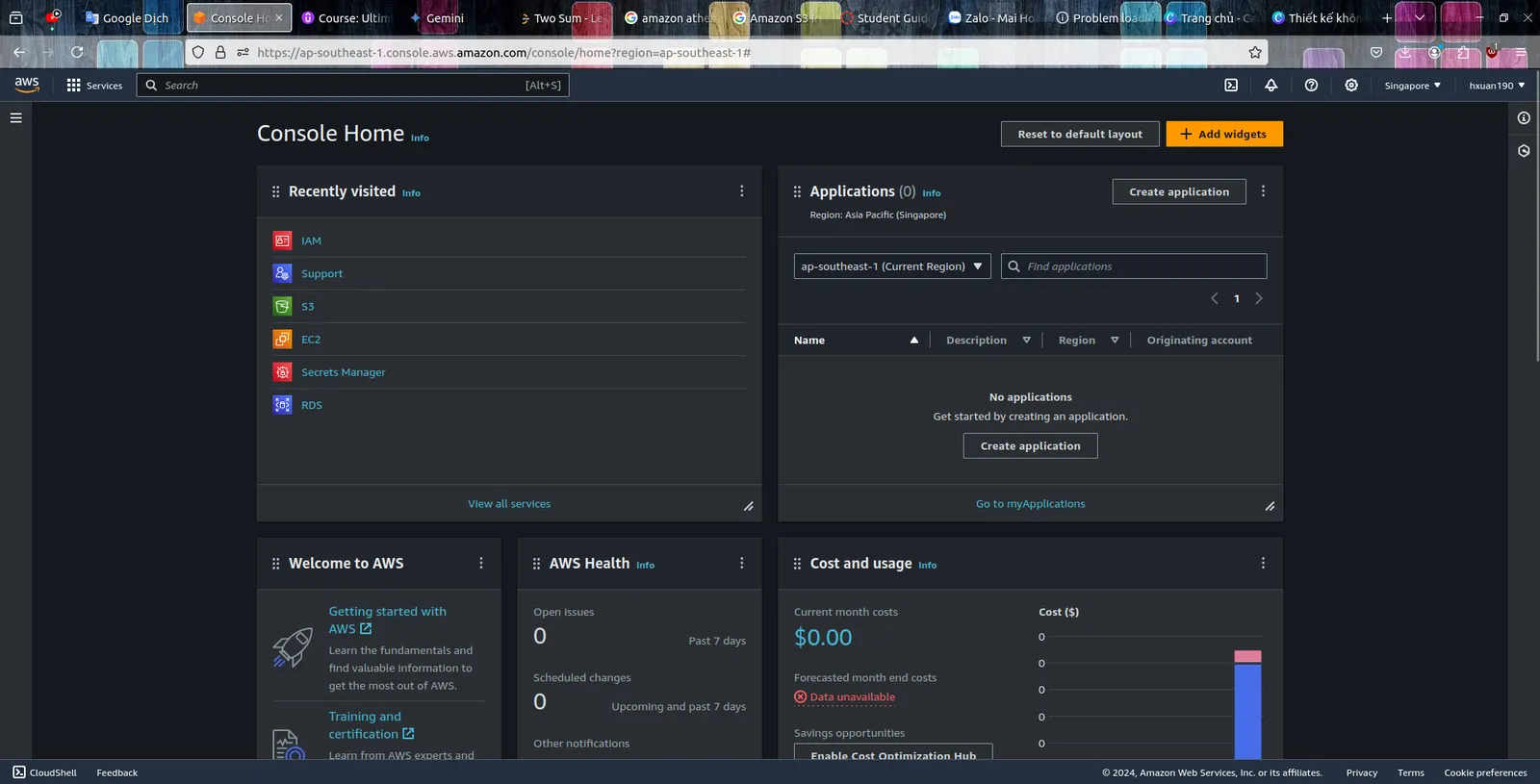Click the Secrets Manager service icon
Screen dimensions: 1540x784
point(282,371)
